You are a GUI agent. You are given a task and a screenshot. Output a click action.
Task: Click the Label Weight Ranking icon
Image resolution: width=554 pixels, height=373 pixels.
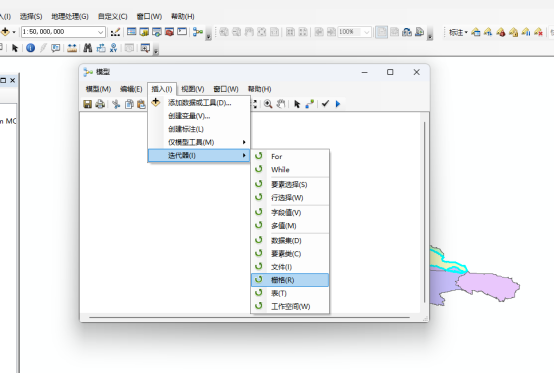click(501, 32)
